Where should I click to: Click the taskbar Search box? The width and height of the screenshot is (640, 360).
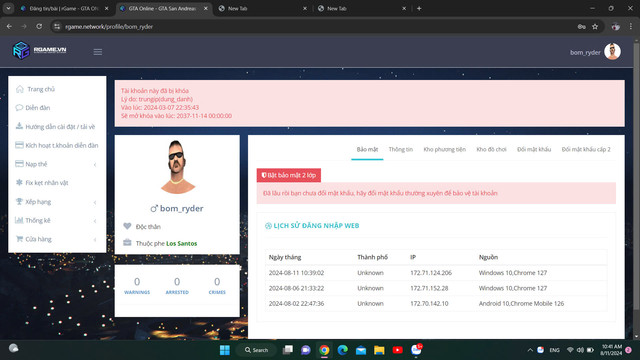[256, 350]
